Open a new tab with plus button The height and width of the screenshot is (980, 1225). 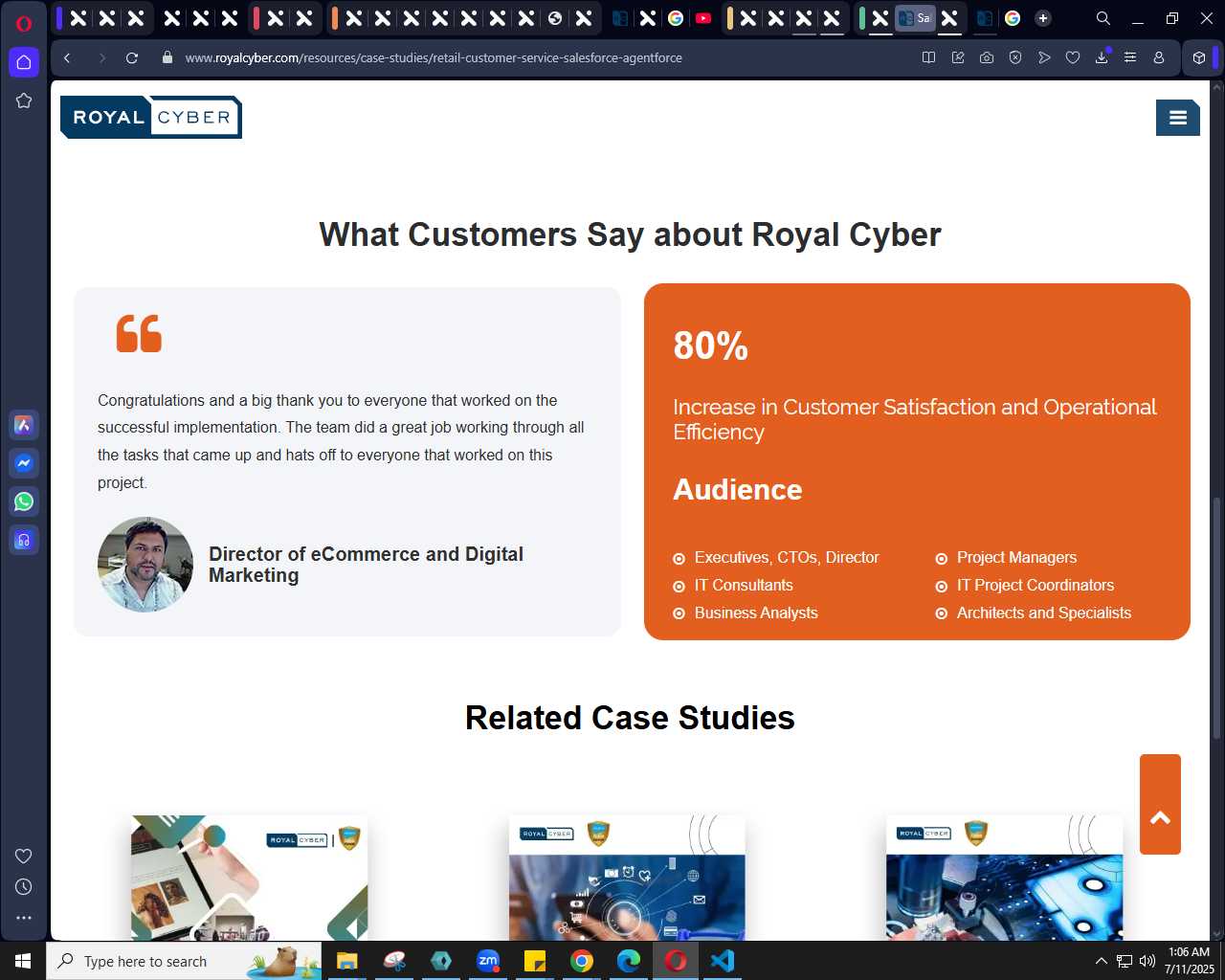pyautogui.click(x=1043, y=18)
